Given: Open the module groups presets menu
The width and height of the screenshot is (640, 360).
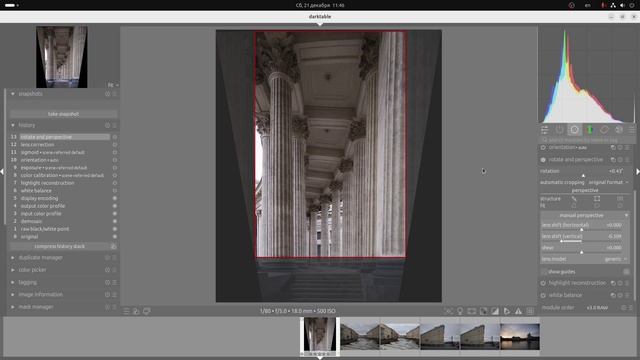Looking at the screenshot, I should (632, 130).
